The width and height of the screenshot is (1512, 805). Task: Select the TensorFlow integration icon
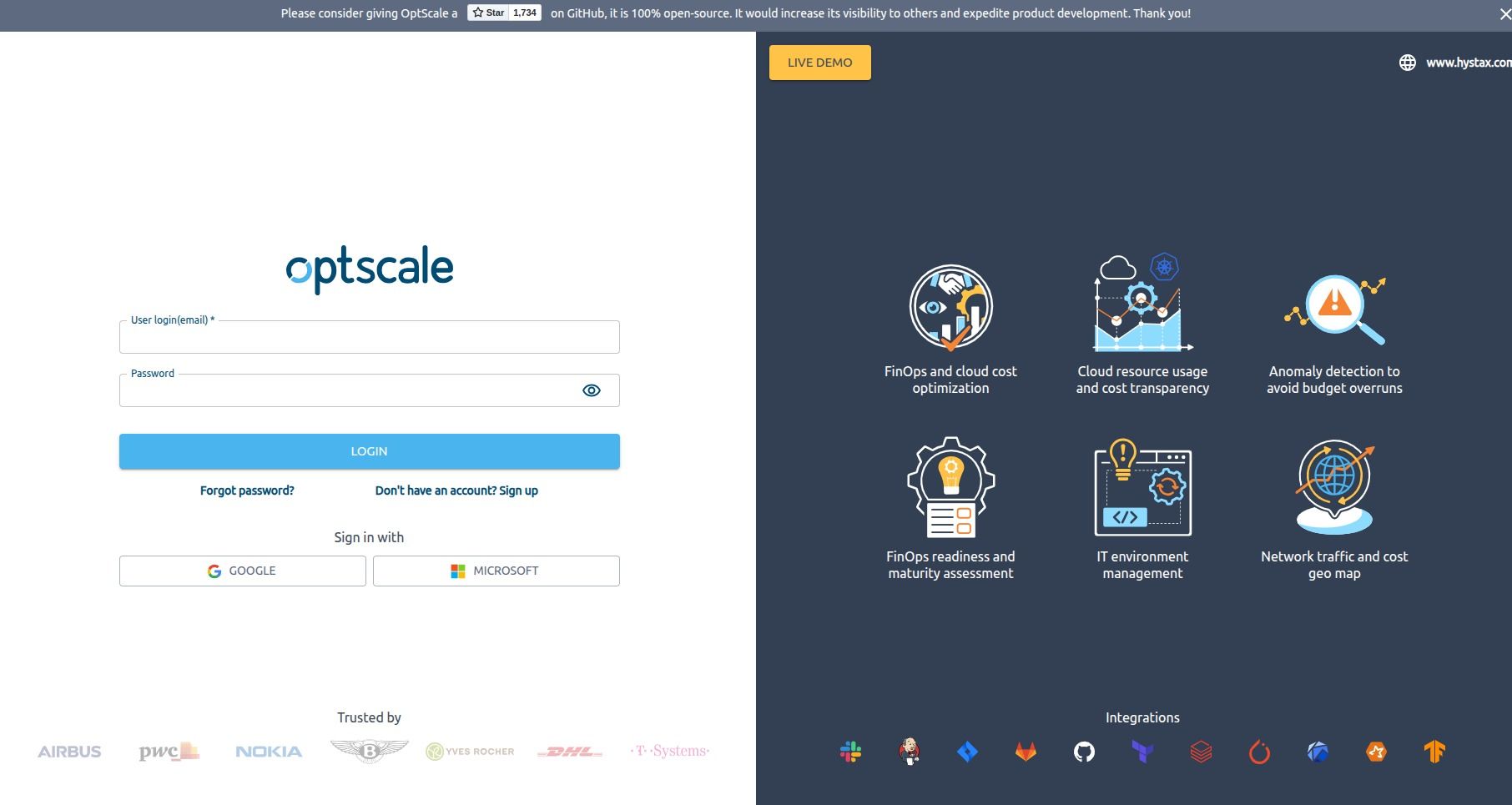click(x=1436, y=751)
